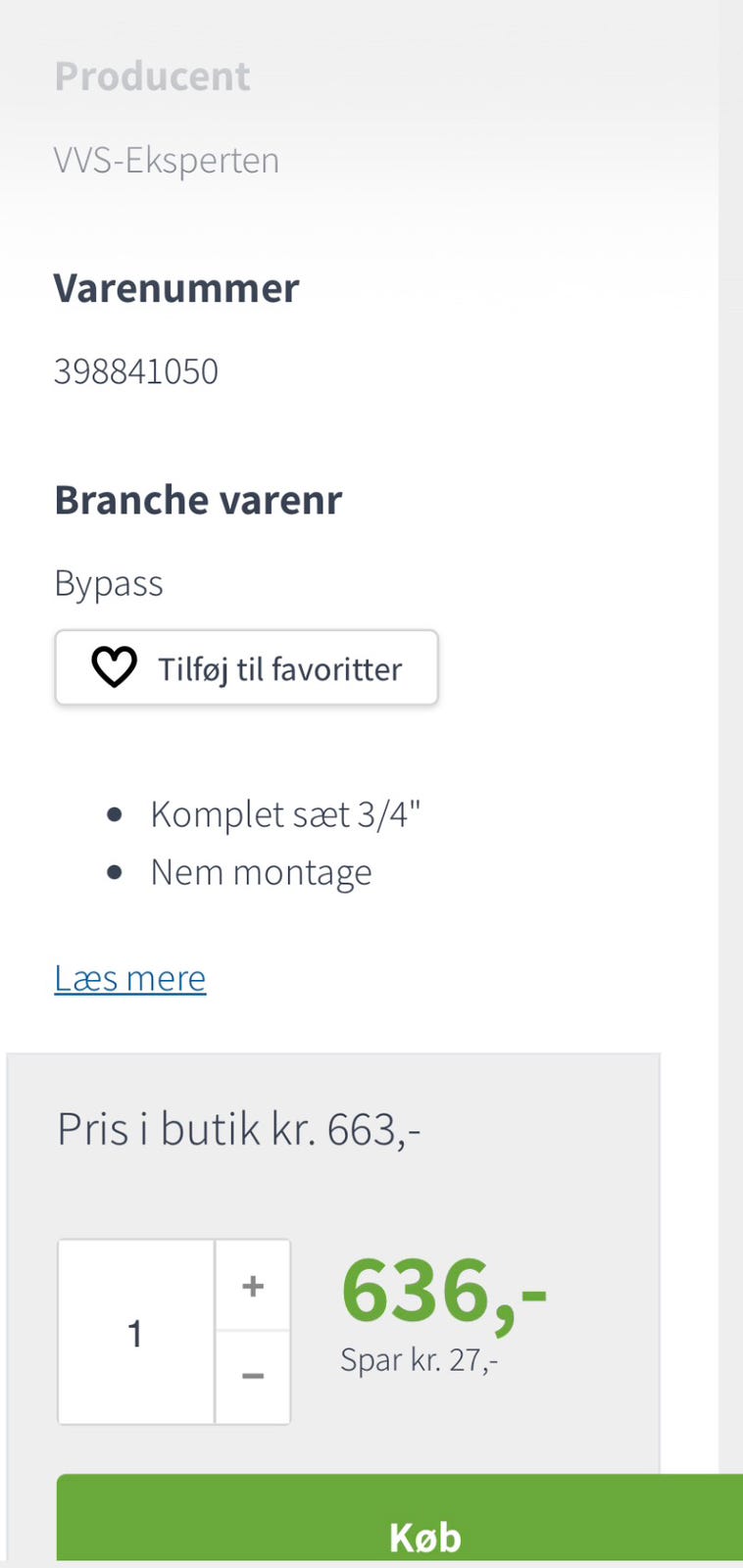Decrease quantity with the minus button
Viewport: 743px width, 1568px height.
tap(253, 1376)
